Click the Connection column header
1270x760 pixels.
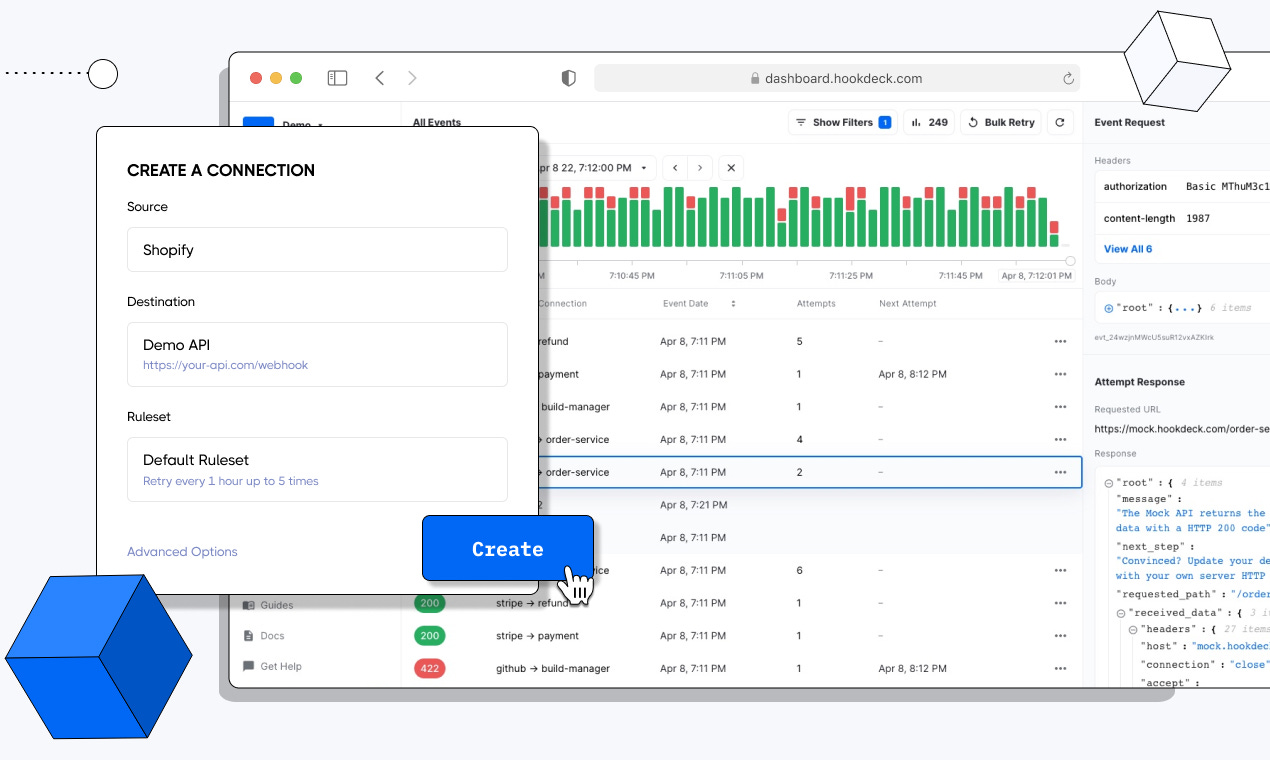[x=562, y=303]
